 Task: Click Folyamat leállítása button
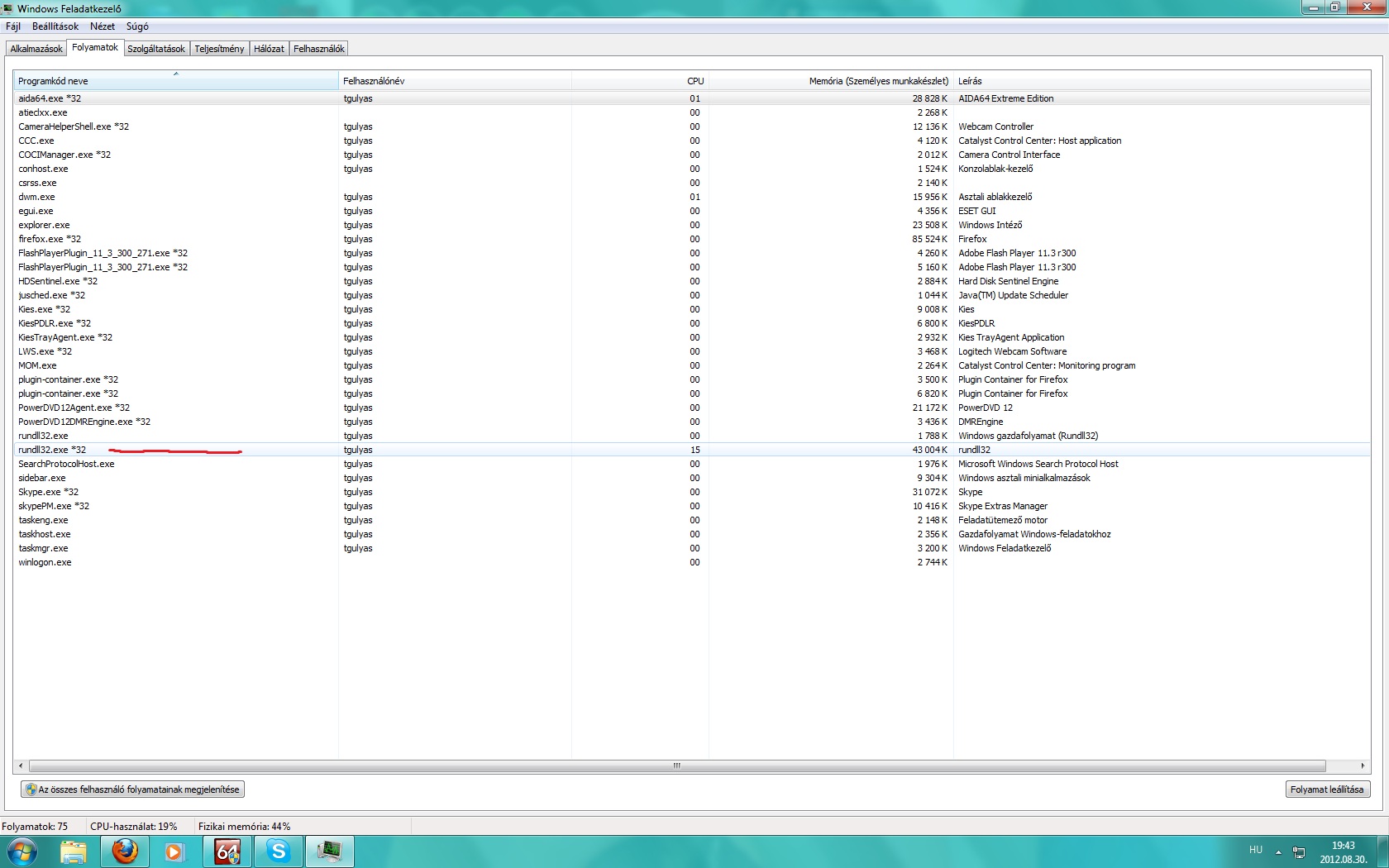1327,789
